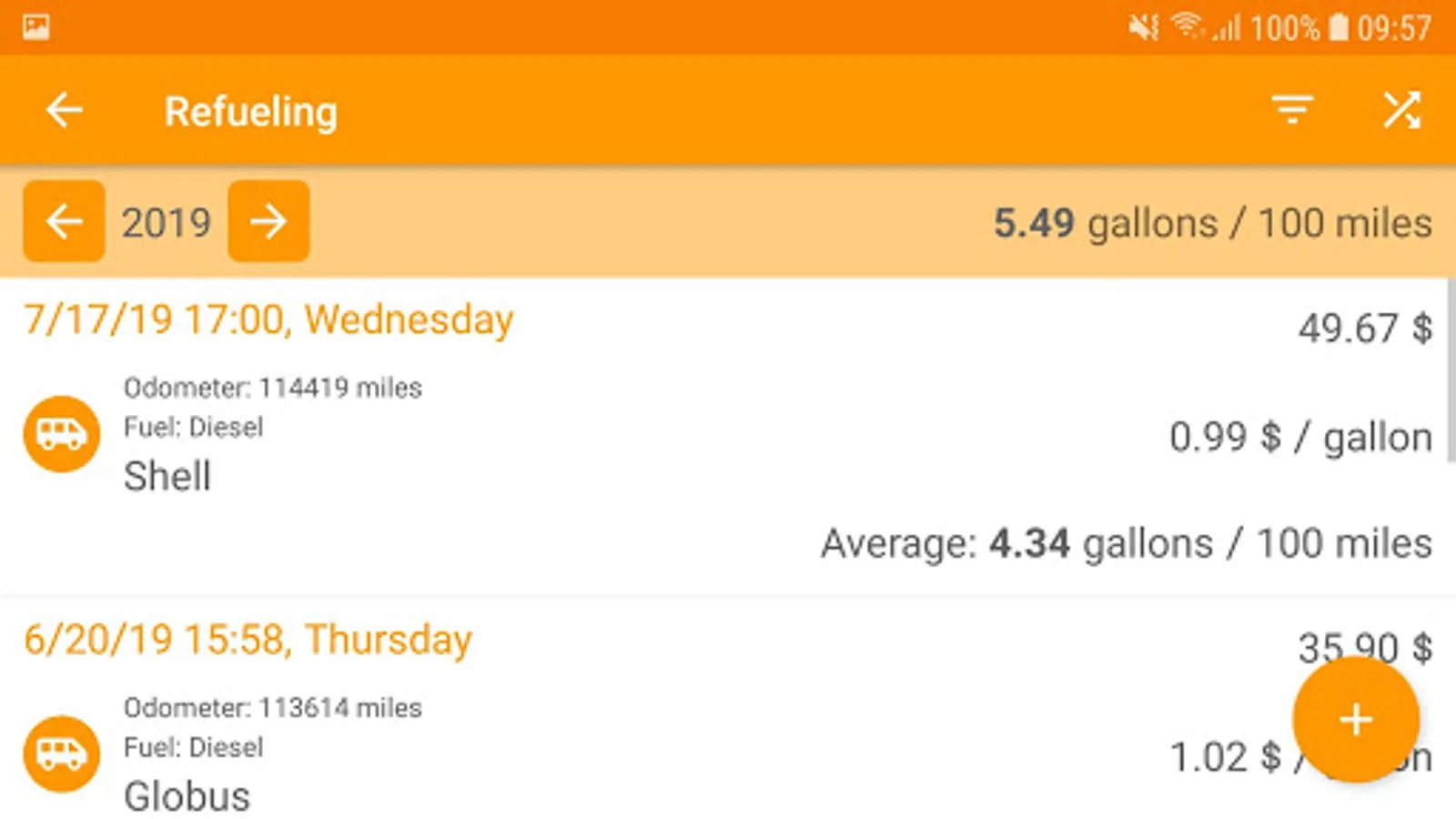Tap the 5.49 gallons / 100 miles summary
1456x819 pixels.
pos(1212,223)
